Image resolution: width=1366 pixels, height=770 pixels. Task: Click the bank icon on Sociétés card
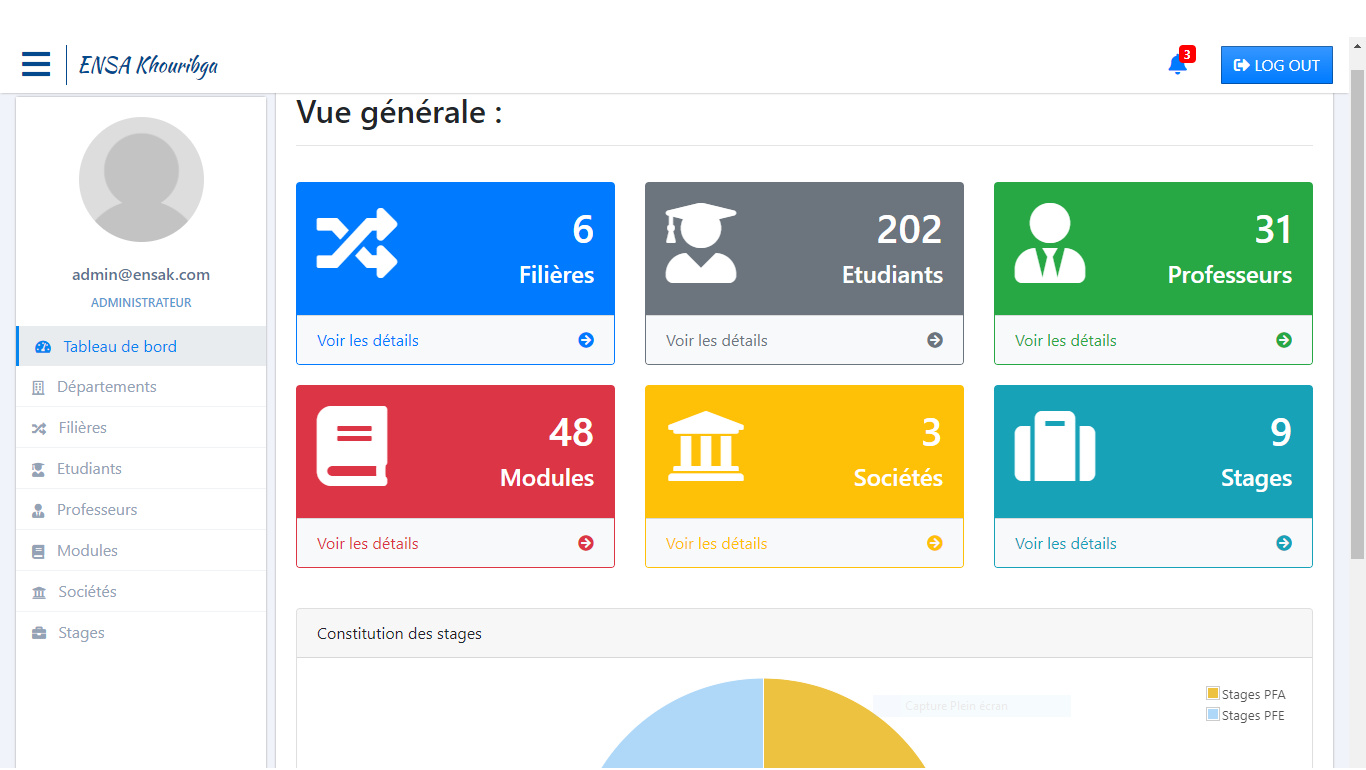coord(706,446)
